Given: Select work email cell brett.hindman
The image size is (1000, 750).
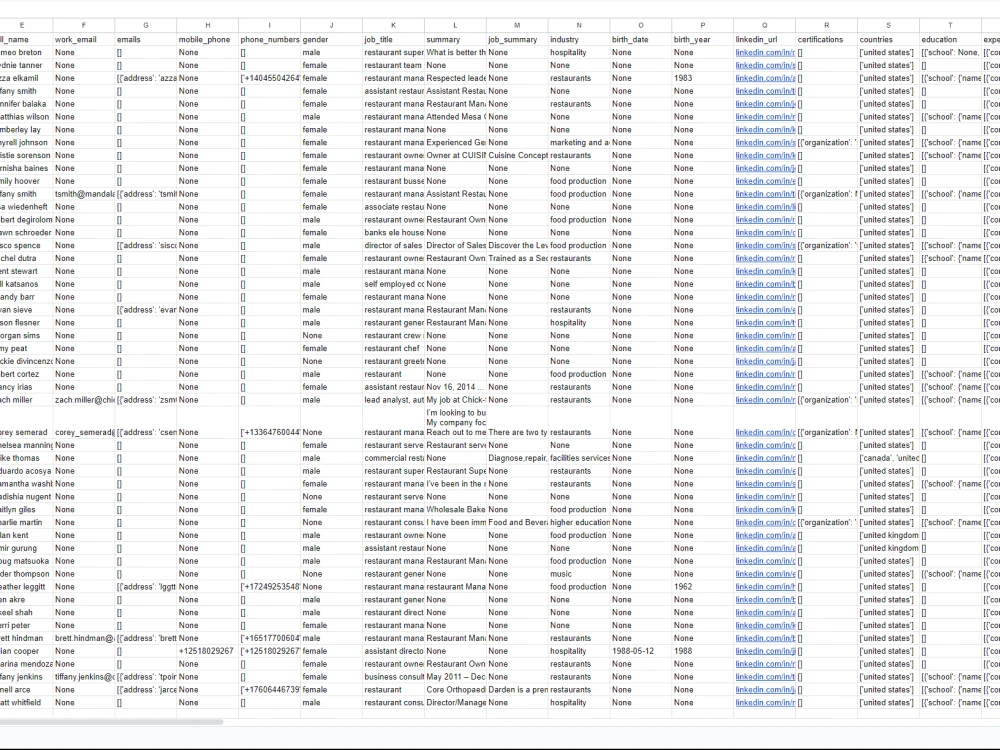Looking at the screenshot, I should [84, 638].
